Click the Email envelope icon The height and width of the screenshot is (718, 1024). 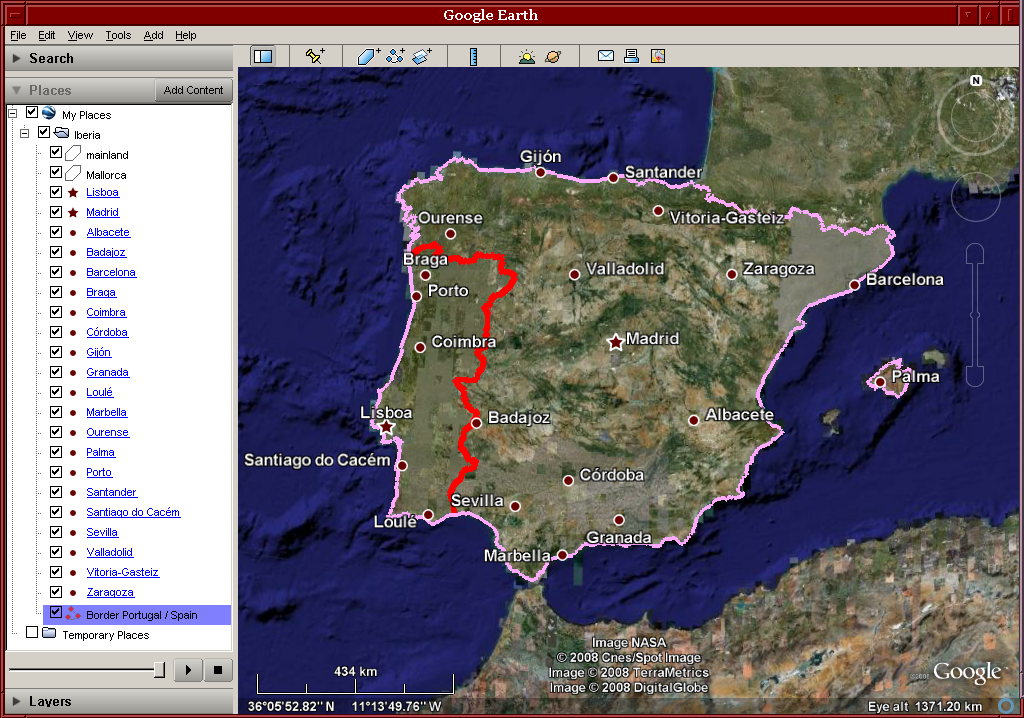(x=606, y=56)
